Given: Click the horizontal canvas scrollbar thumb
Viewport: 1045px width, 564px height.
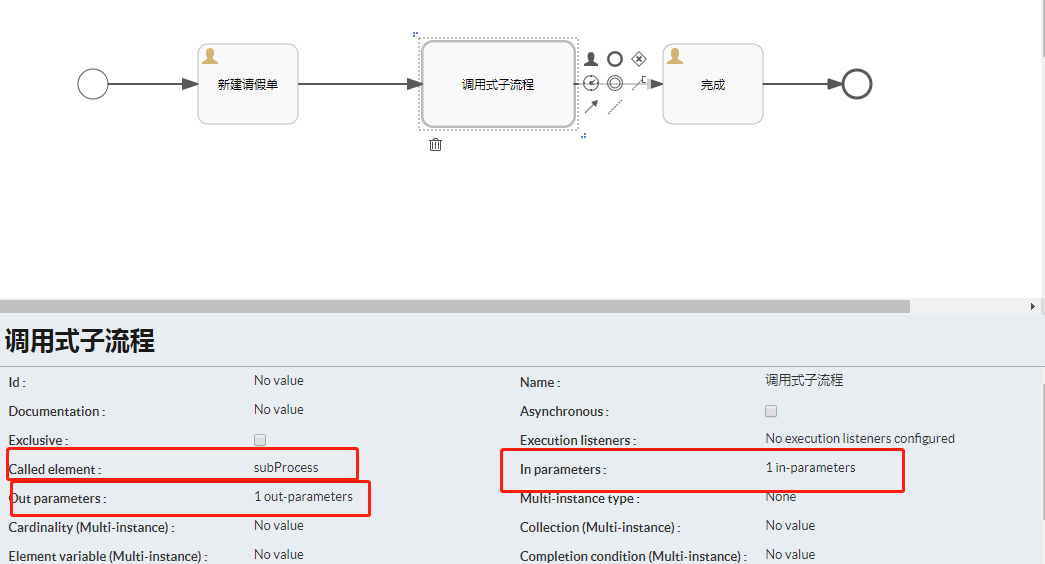Looking at the screenshot, I should click(455, 306).
